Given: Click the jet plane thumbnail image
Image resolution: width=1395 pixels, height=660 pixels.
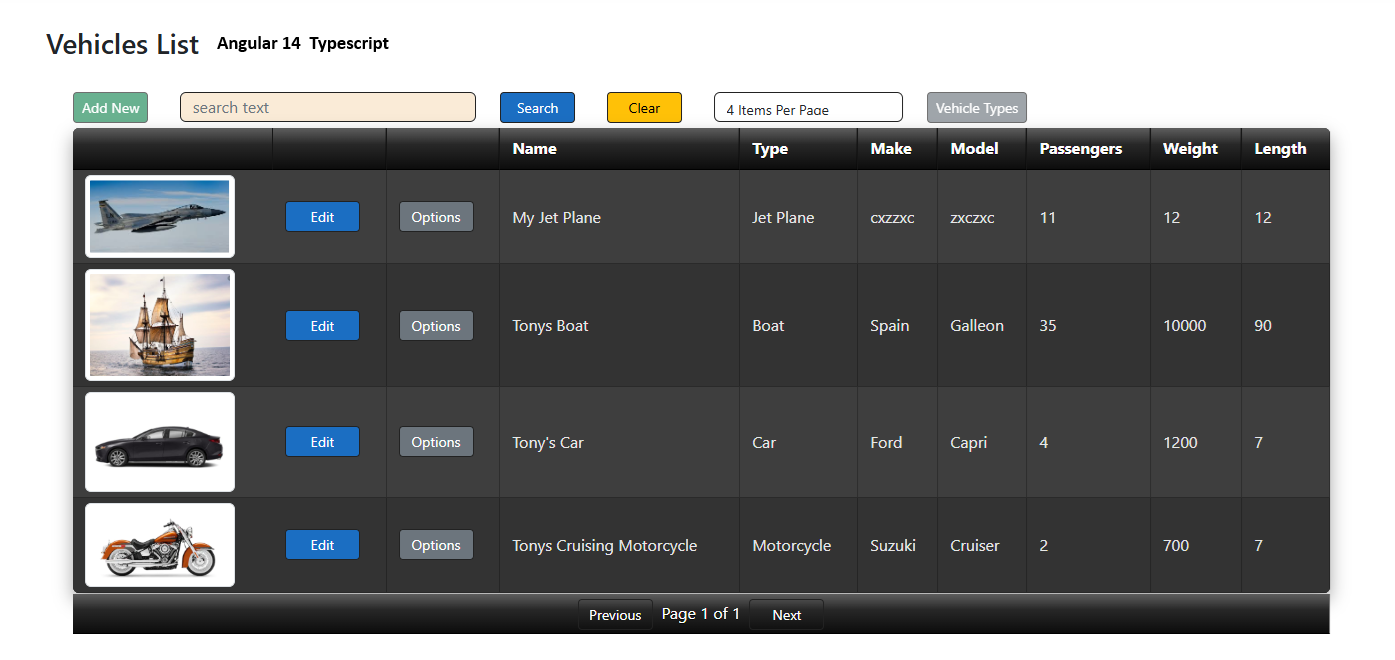Looking at the screenshot, I should [160, 217].
